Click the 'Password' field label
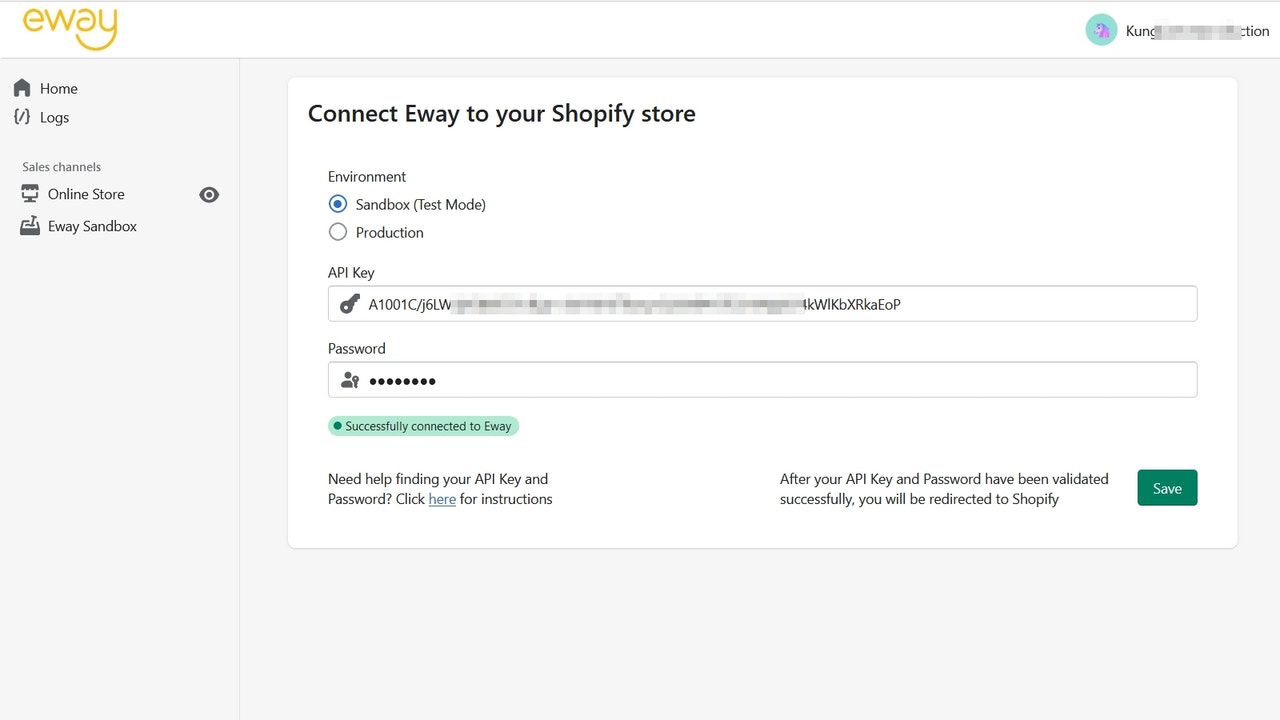Screen dimensions: 1280x720 (x=357, y=348)
